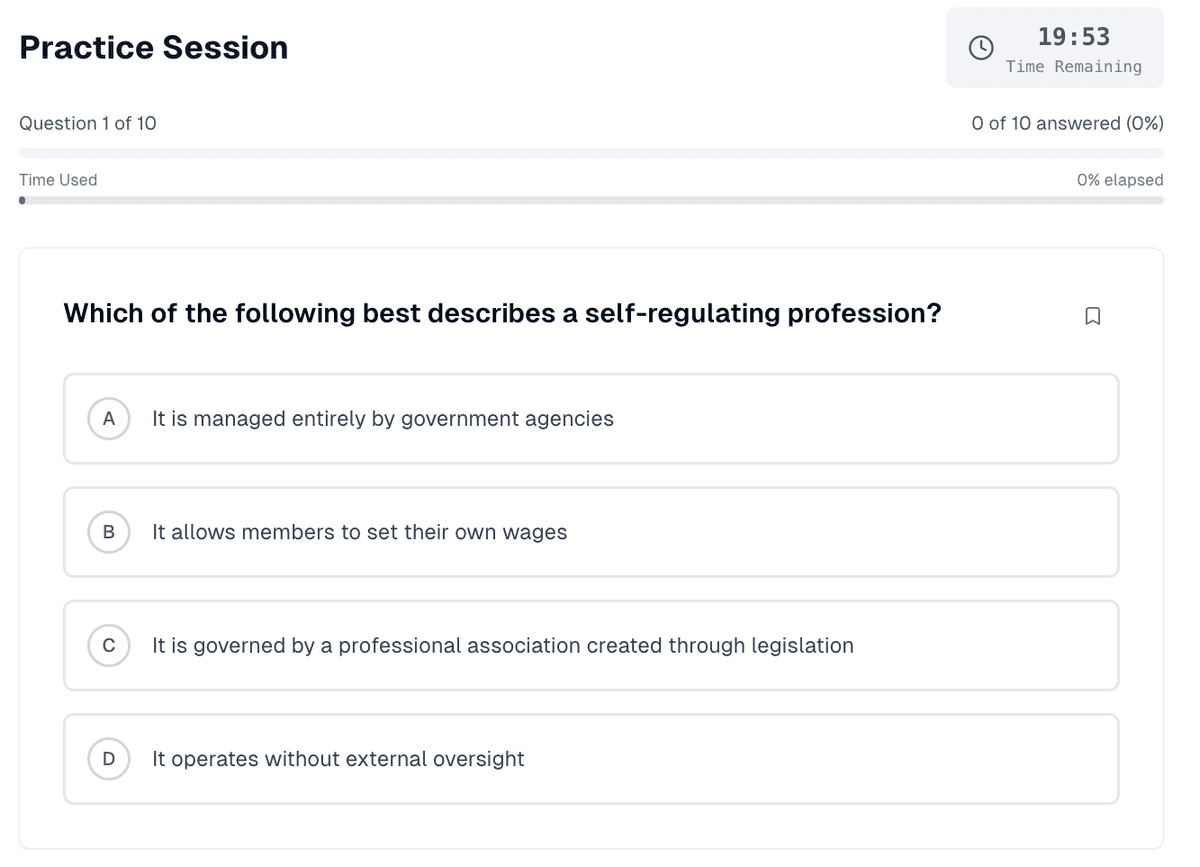The image size is (1200, 867).
Task: Choose the option B letter circle
Action: [x=109, y=532]
